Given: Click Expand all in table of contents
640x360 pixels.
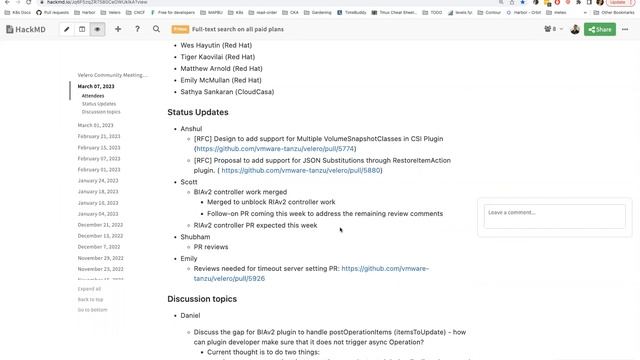Looking at the screenshot, I should [x=89, y=289].
